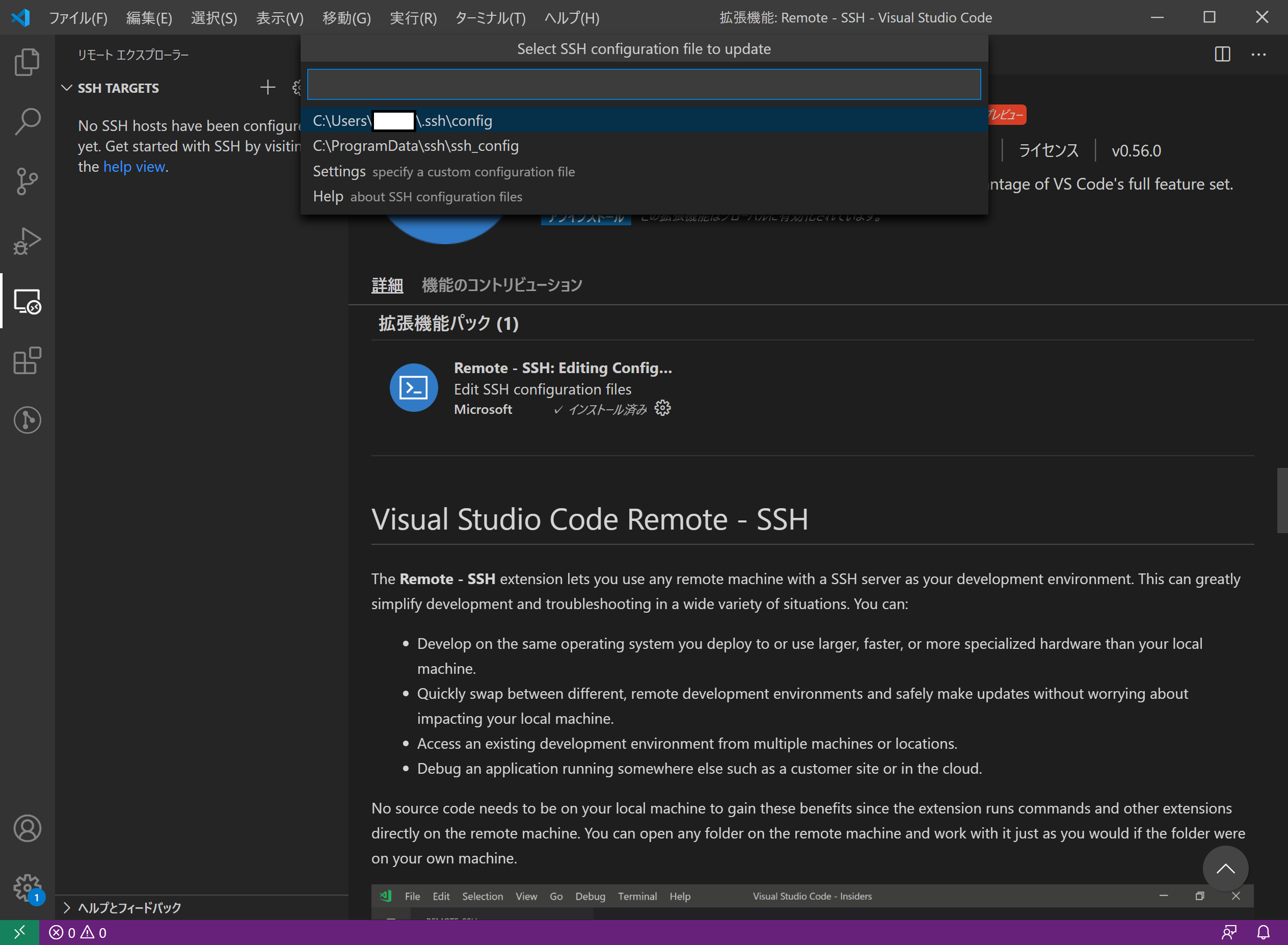Open the 表示(V) menu
The width and height of the screenshot is (1288, 945).
(x=280, y=18)
